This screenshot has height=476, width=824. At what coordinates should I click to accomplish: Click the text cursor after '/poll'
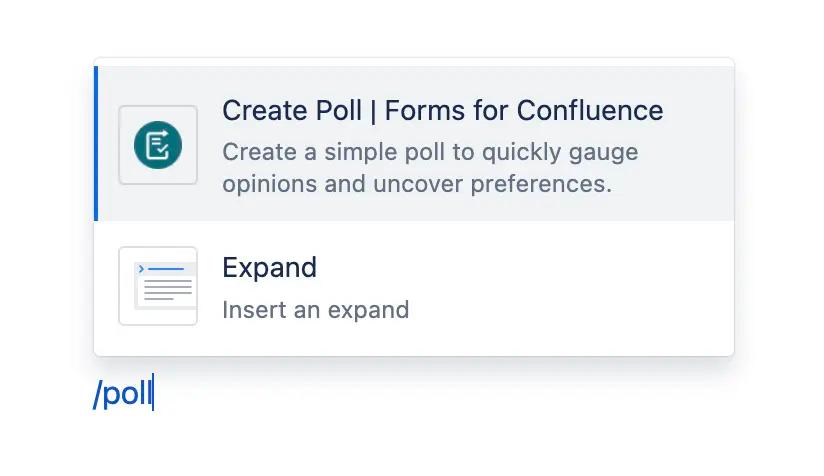point(153,394)
